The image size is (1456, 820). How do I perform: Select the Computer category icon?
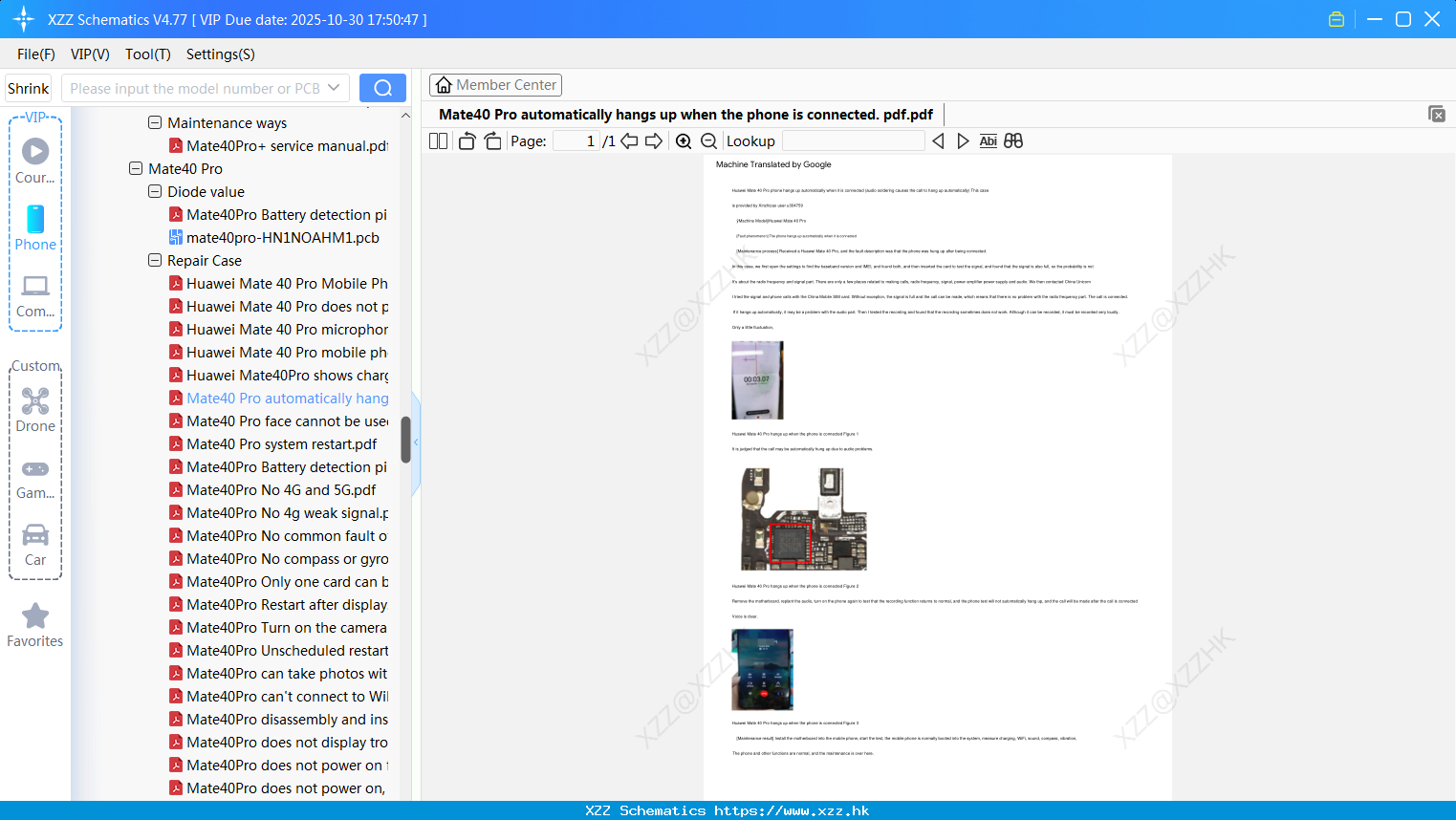pyautogui.click(x=35, y=295)
